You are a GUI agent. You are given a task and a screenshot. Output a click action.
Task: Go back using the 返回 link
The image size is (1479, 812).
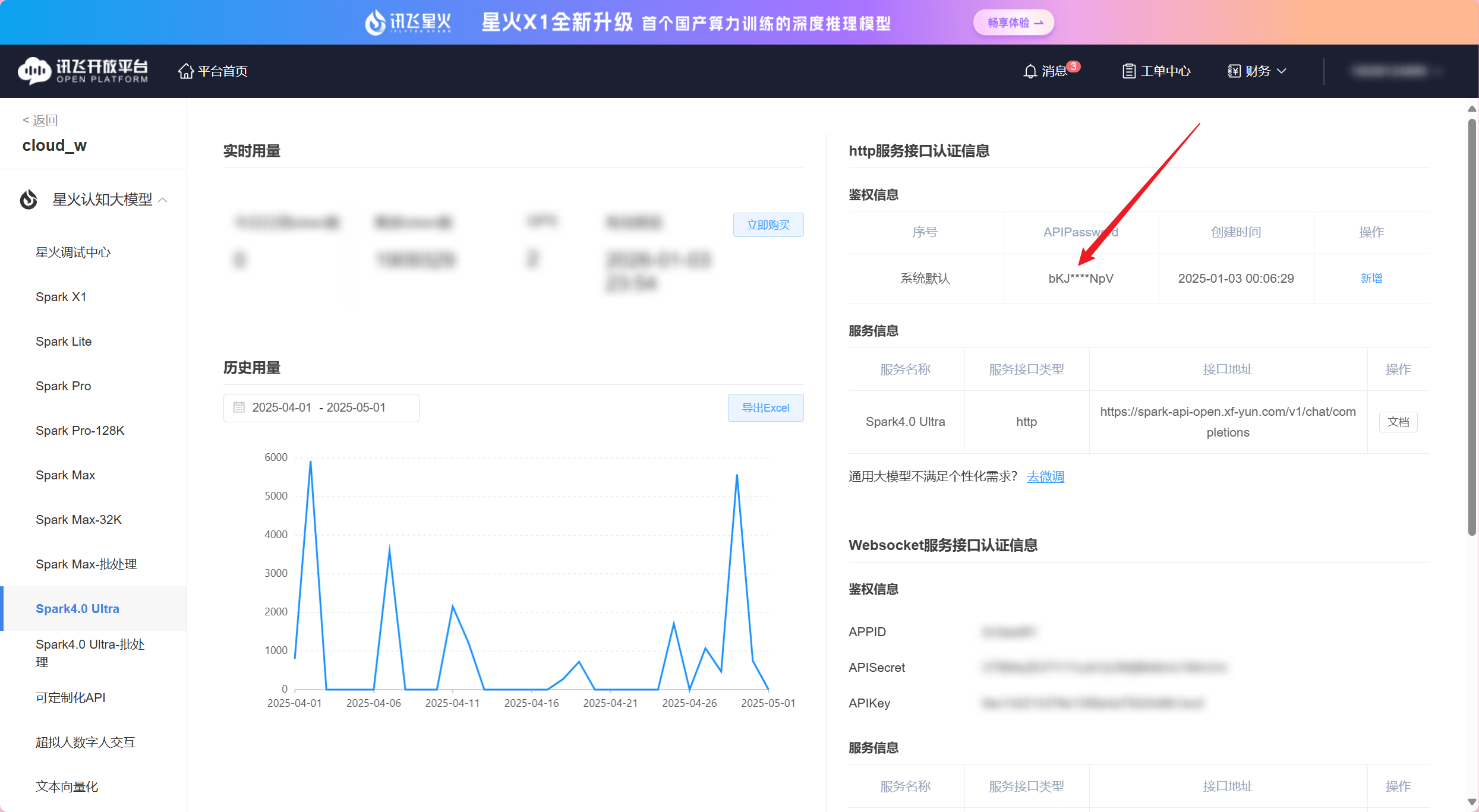(x=40, y=120)
